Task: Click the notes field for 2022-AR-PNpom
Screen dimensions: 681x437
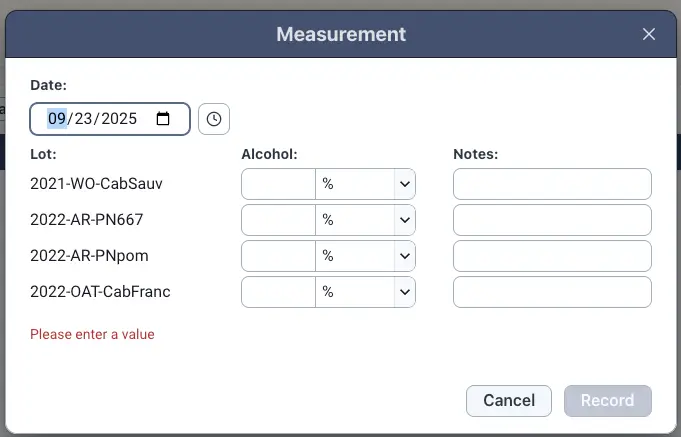Action: (552, 256)
